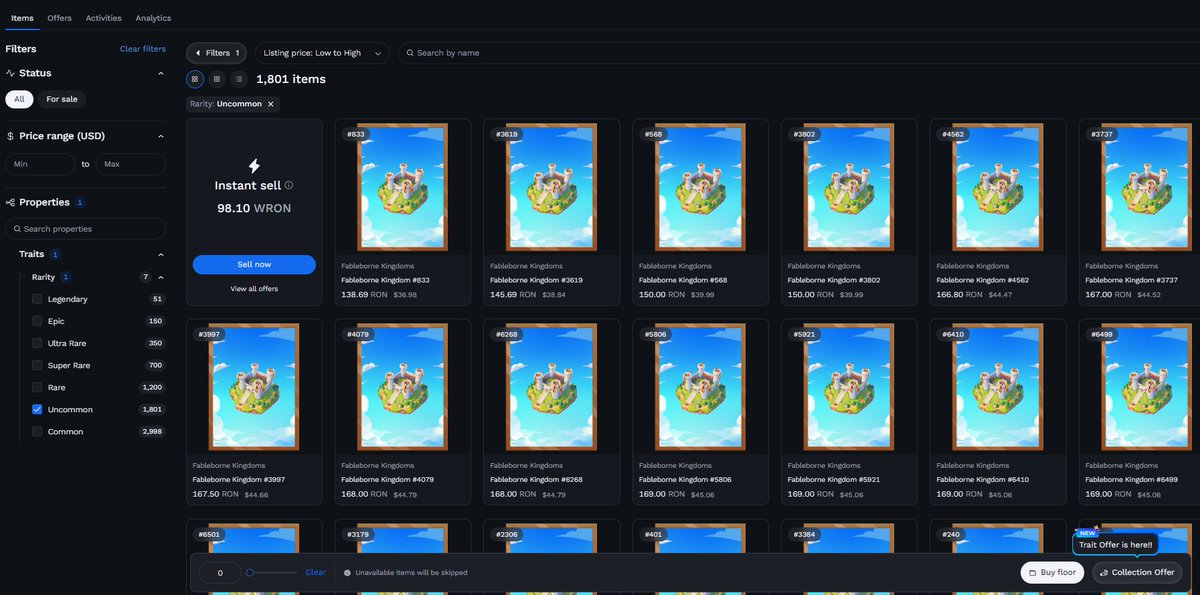Collapse the Filters panel button

(217, 53)
